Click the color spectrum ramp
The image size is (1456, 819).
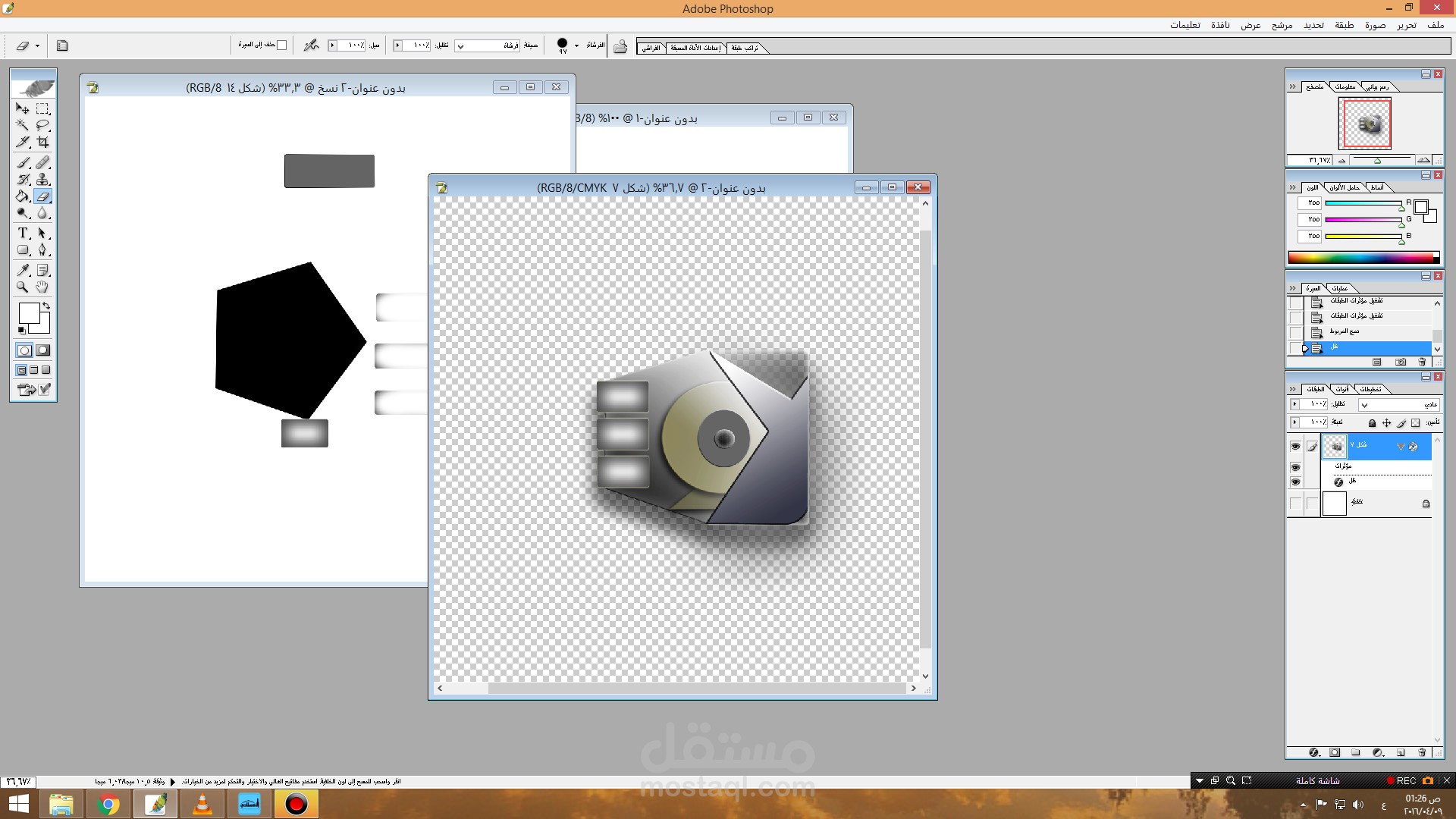coord(1363,258)
